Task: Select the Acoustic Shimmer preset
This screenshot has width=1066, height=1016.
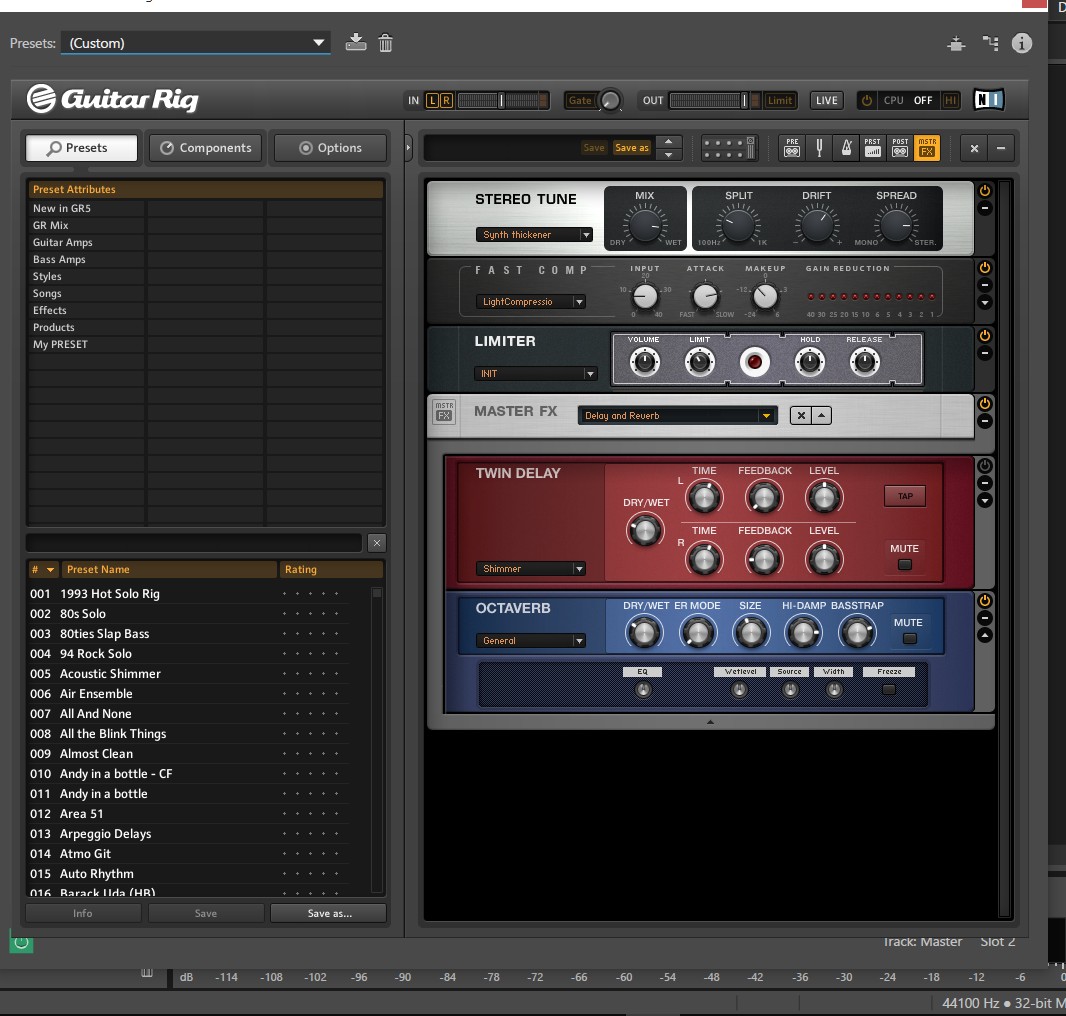Action: pos(110,674)
